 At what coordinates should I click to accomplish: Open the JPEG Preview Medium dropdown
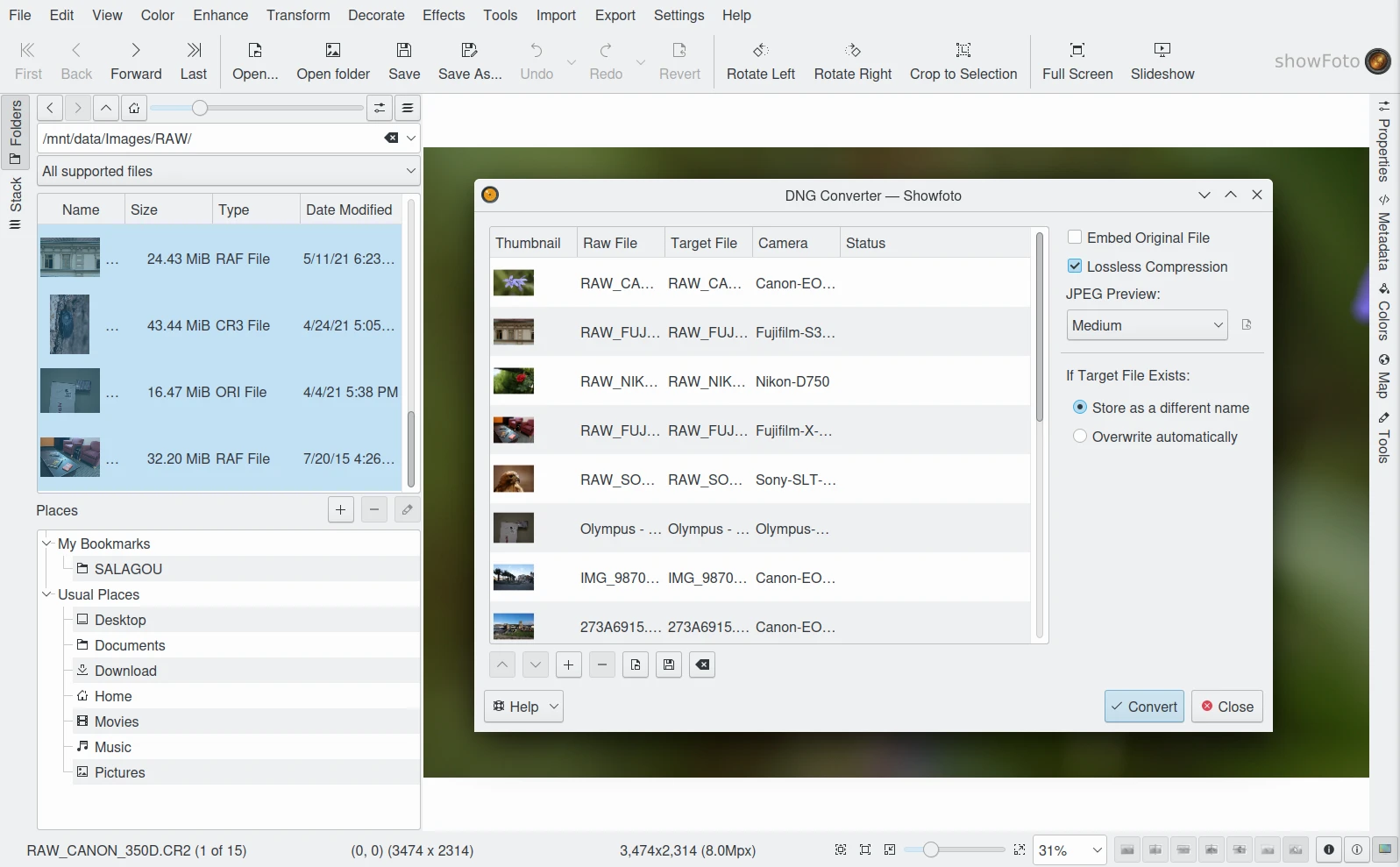(1146, 325)
